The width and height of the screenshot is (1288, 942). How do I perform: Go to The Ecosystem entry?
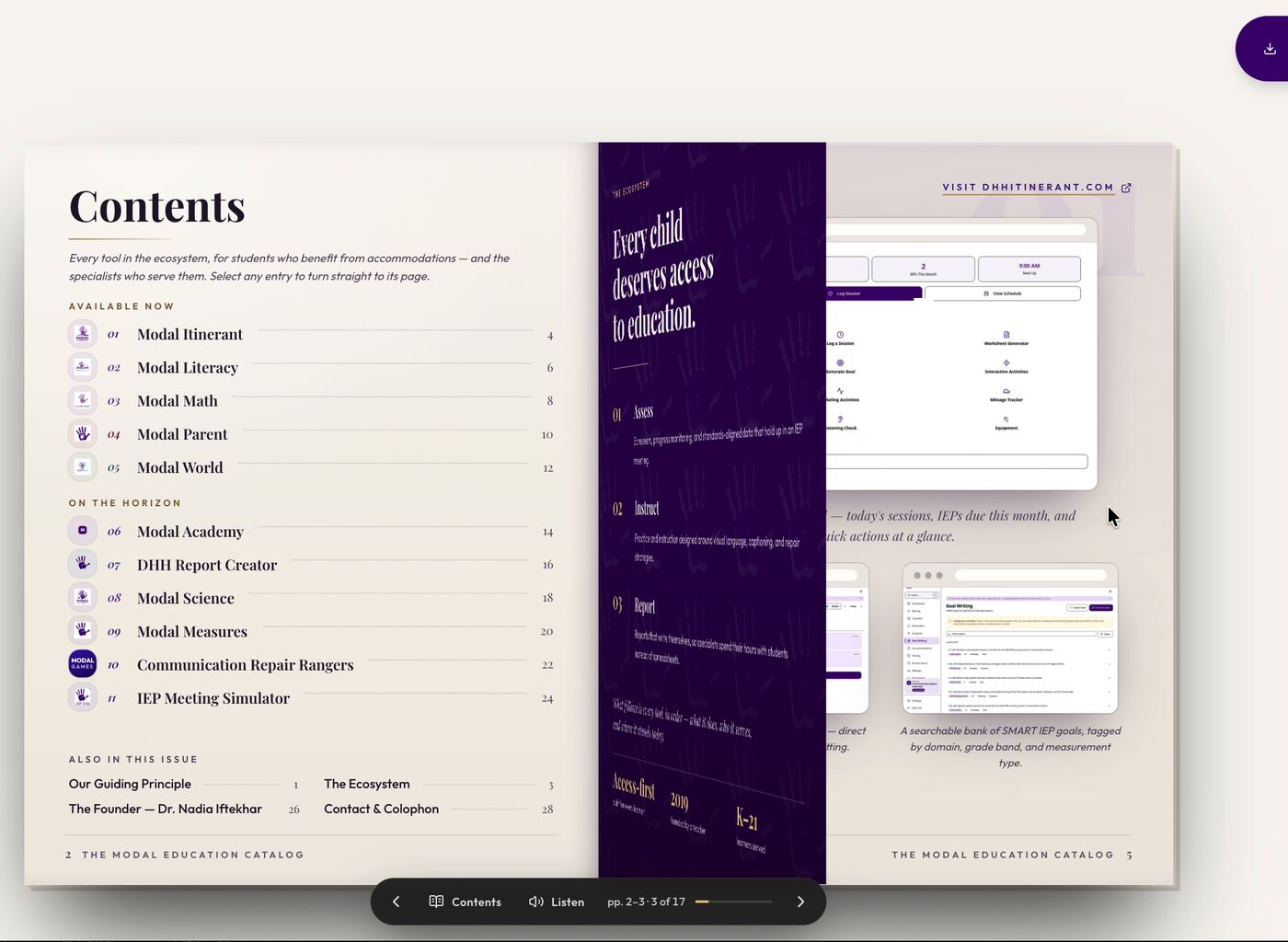coord(439,784)
